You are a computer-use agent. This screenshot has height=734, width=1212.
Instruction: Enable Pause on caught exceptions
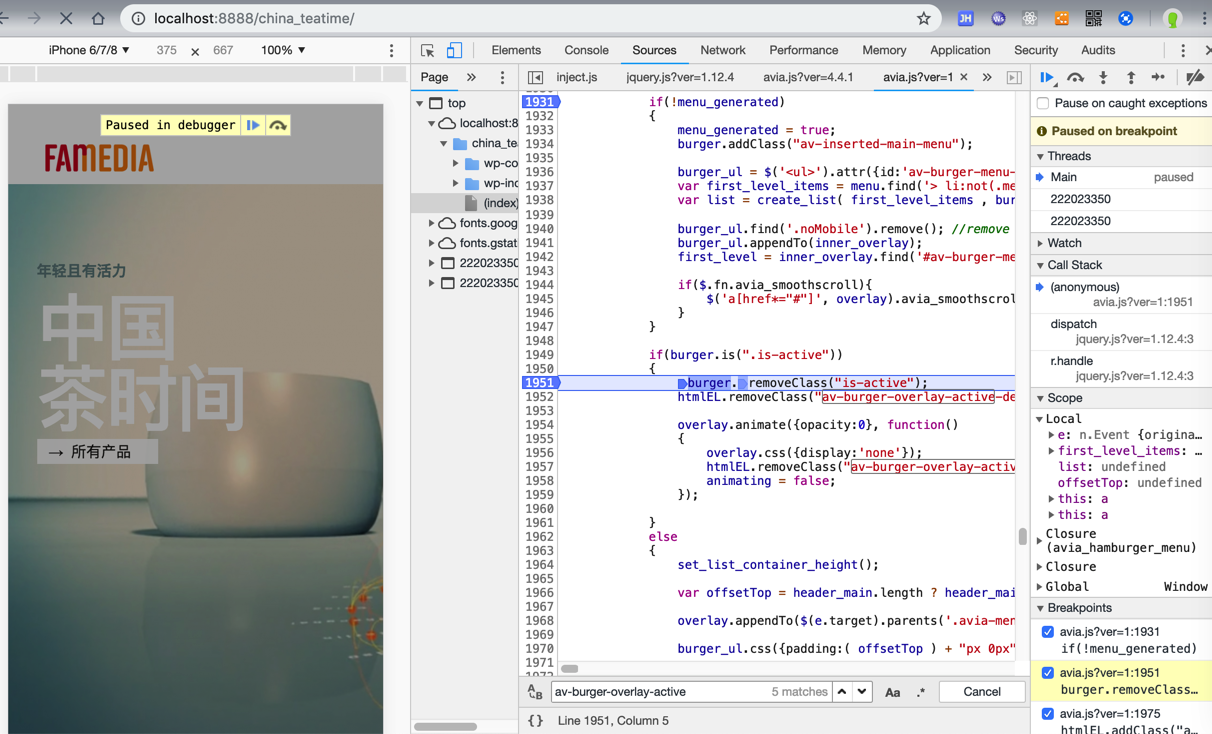coord(1043,103)
